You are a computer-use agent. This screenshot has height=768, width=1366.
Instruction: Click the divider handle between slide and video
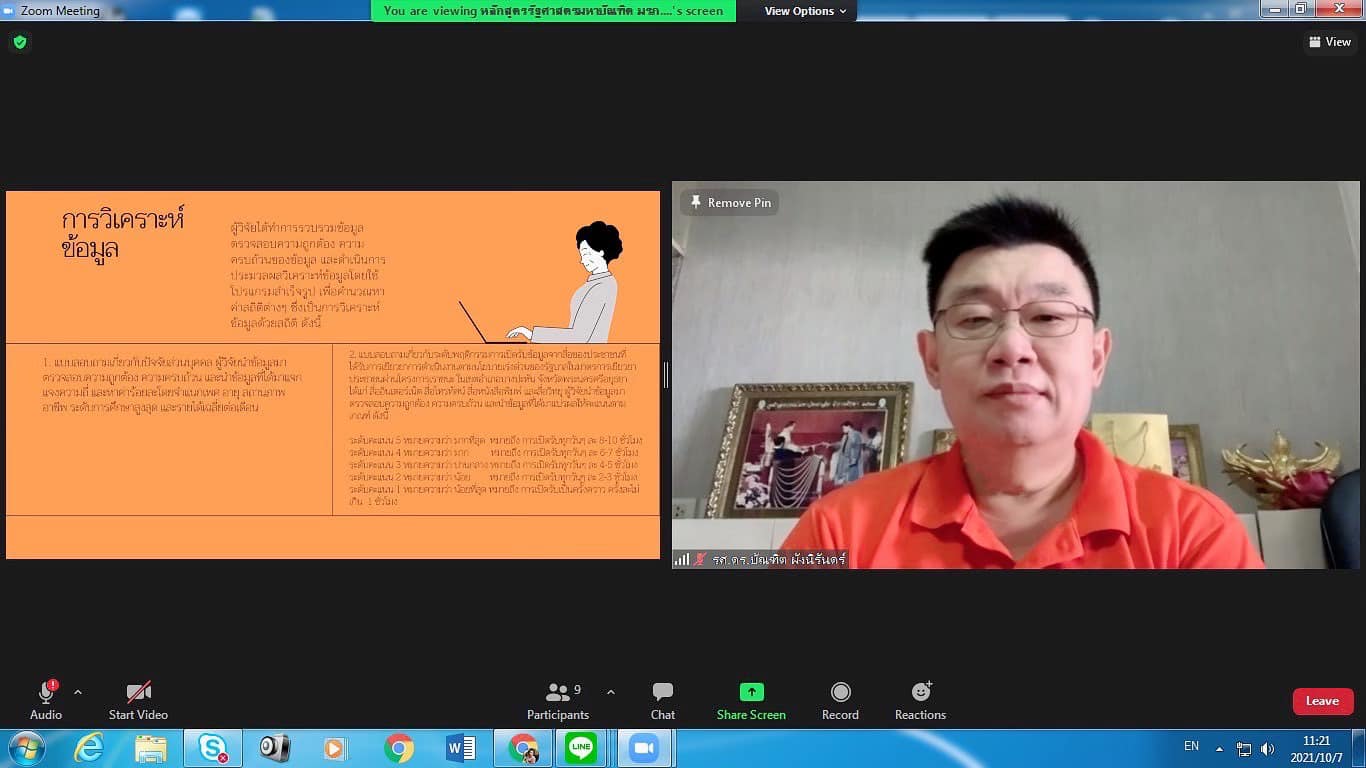[x=666, y=375]
